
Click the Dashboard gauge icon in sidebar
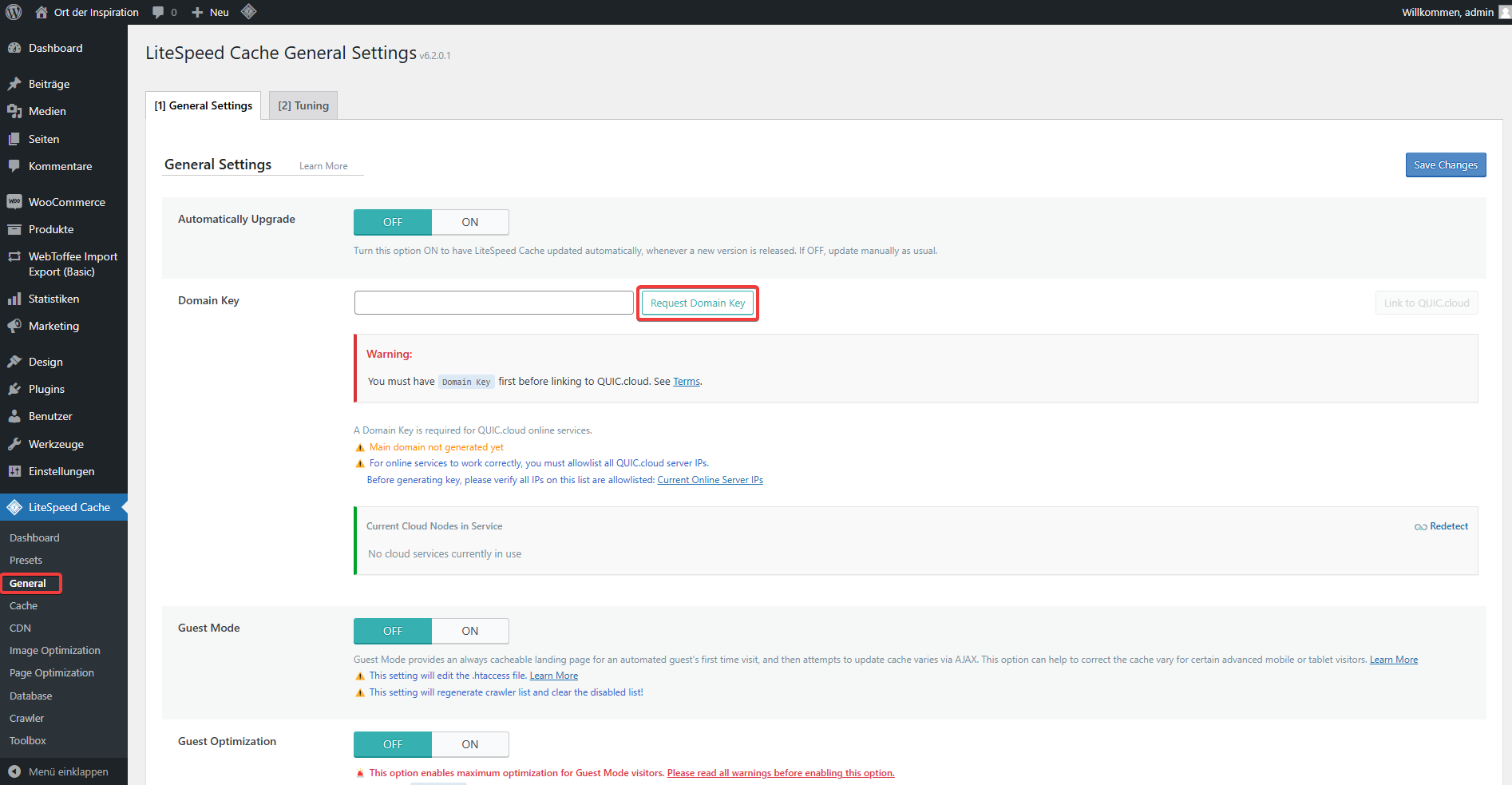click(x=14, y=48)
